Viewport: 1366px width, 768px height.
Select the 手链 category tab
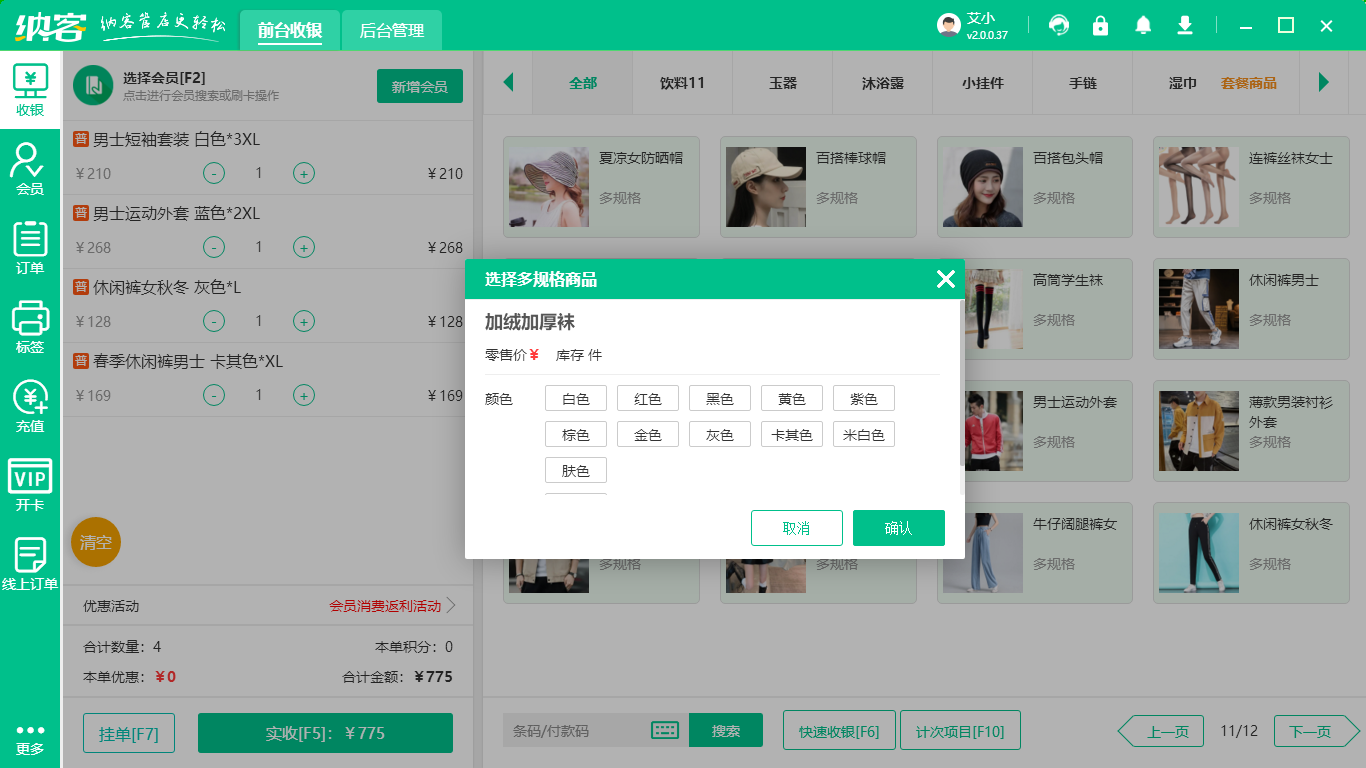pyautogui.click(x=1083, y=83)
